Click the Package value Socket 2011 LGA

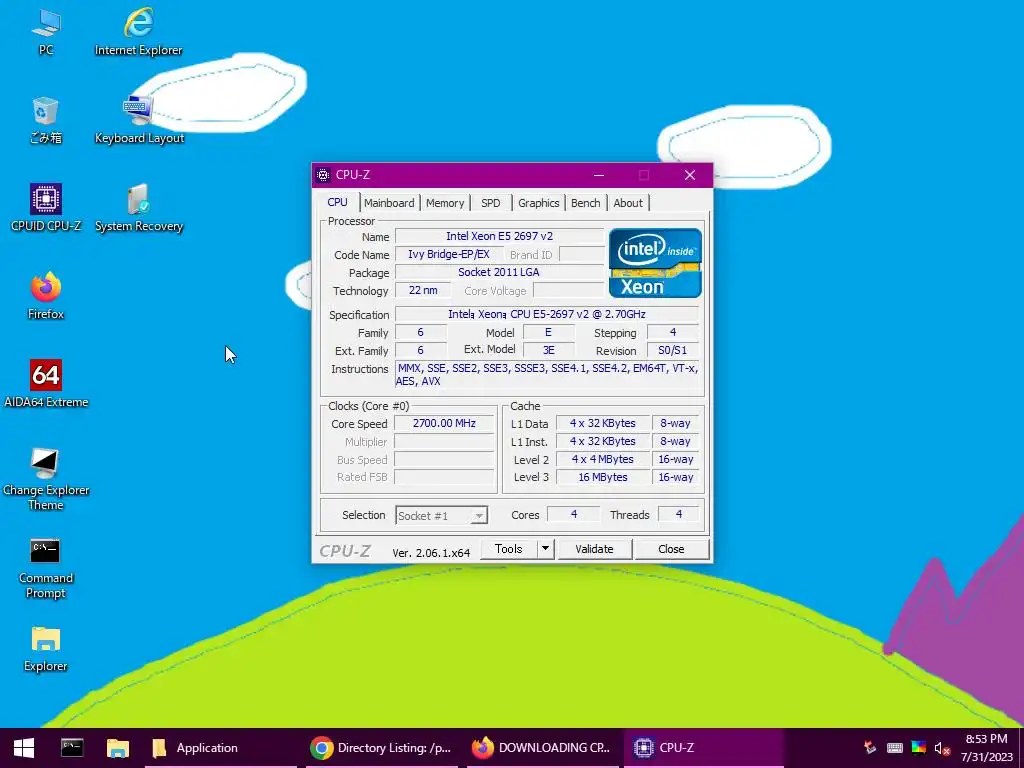click(500, 272)
